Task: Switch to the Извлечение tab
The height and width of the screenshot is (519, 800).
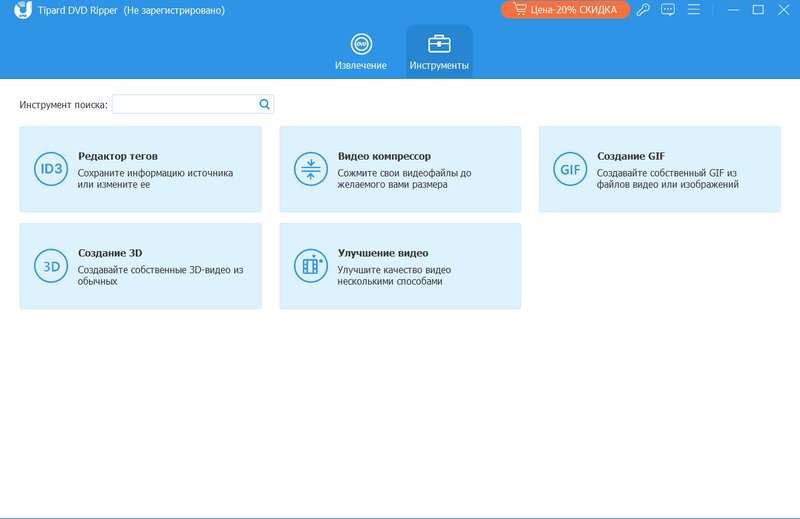Action: click(361, 52)
